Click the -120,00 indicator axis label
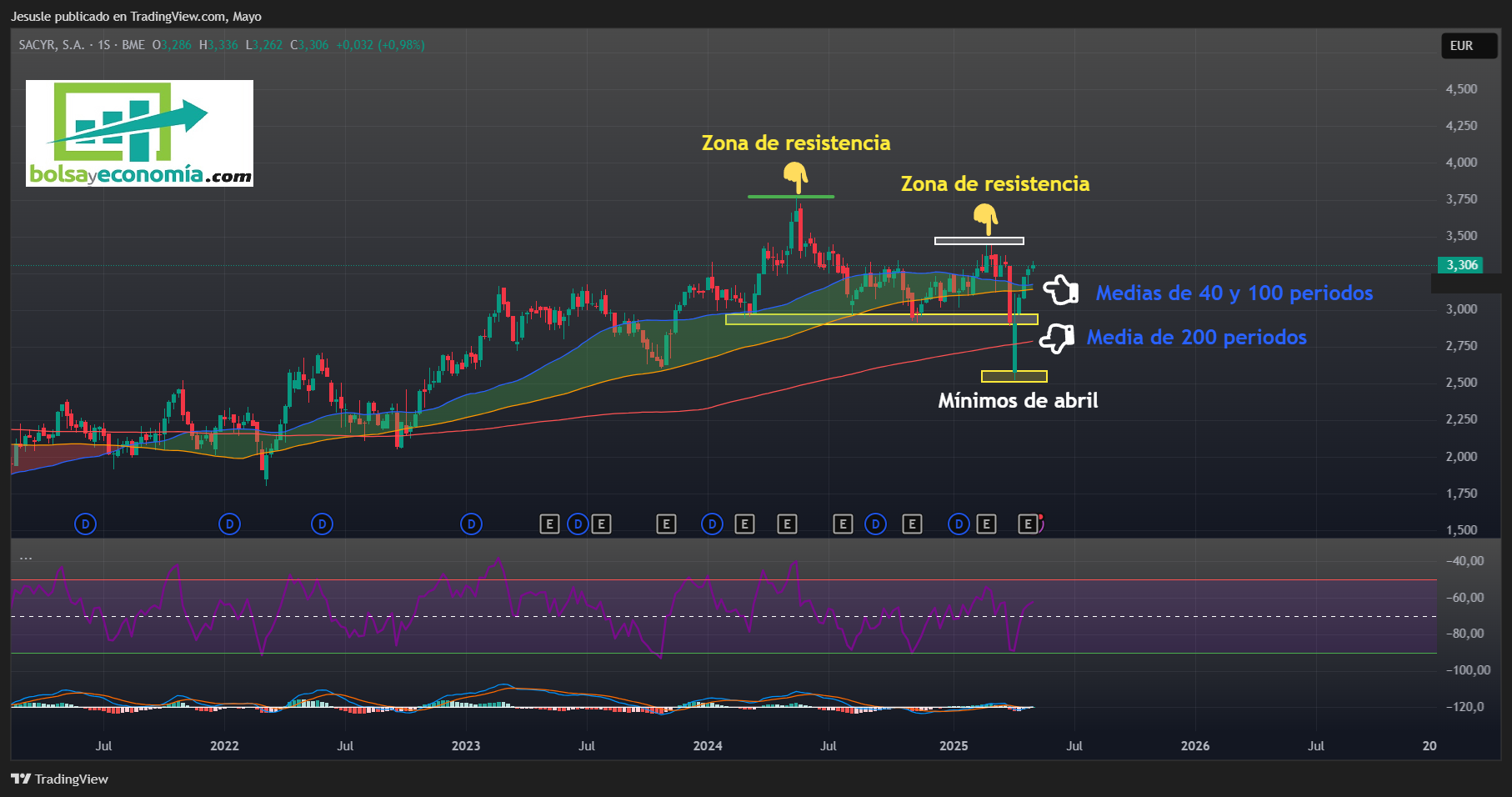This screenshot has width=1512, height=797. click(1464, 706)
